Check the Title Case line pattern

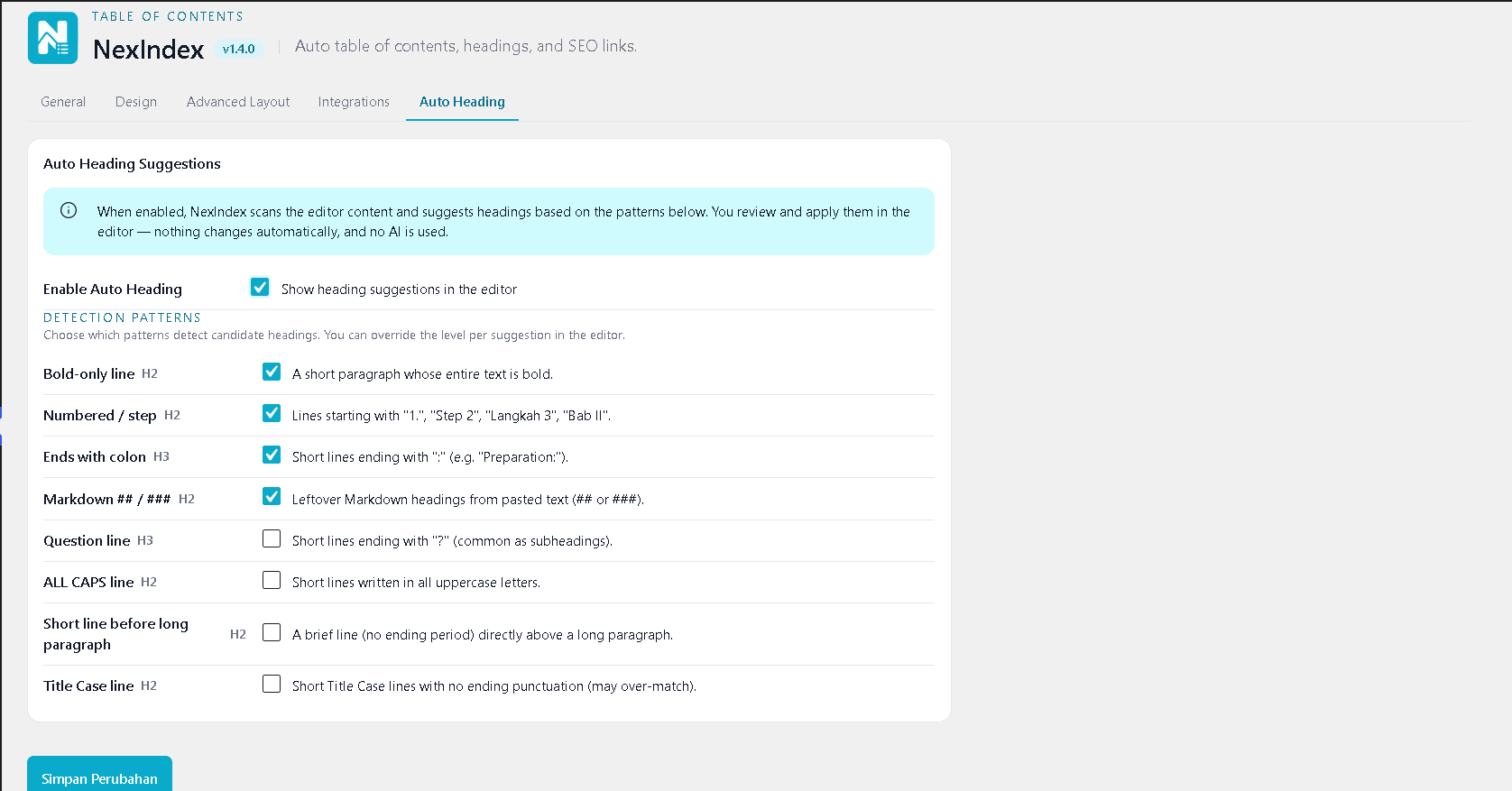[272, 684]
